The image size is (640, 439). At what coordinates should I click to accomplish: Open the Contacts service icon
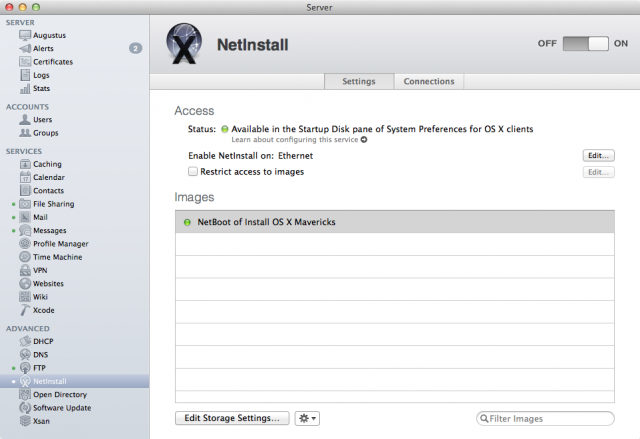pos(25,191)
